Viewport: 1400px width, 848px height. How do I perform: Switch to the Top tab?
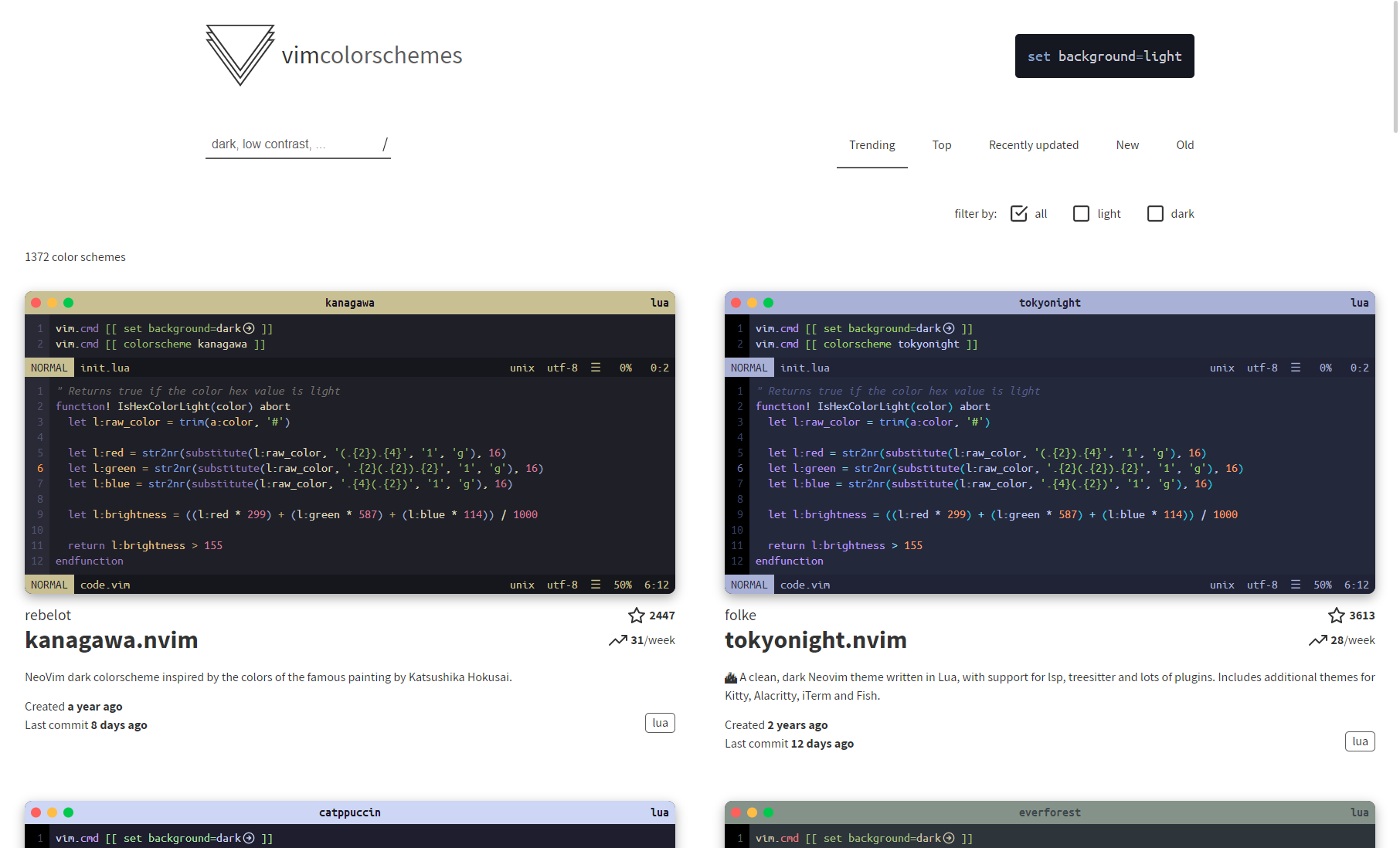942,145
